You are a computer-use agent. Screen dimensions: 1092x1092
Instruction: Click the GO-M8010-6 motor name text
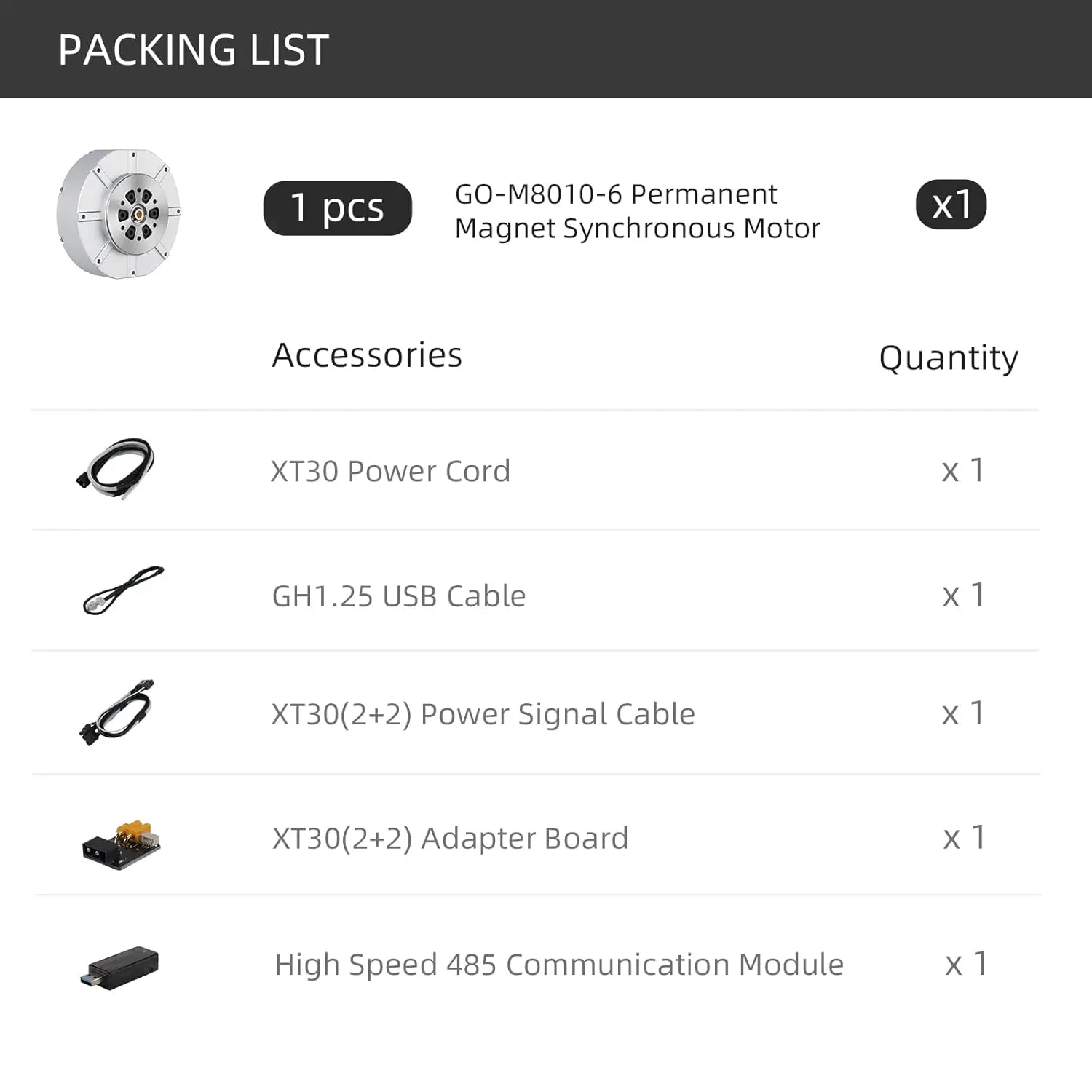(x=637, y=211)
